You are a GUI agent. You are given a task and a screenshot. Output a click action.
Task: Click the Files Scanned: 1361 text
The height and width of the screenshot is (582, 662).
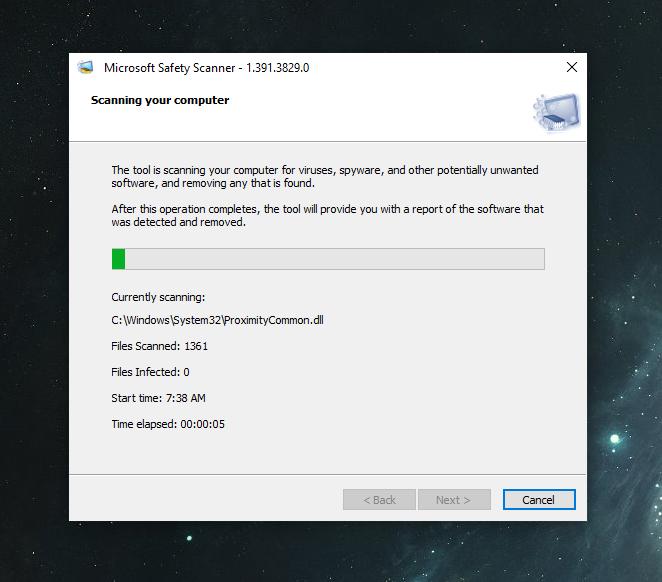(160, 346)
